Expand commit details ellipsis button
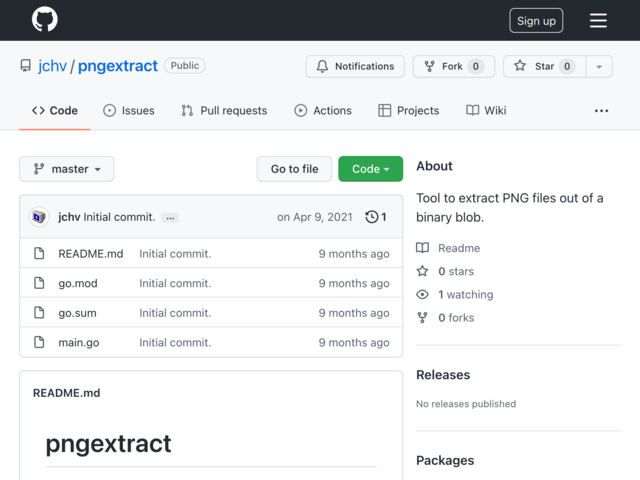640x480 pixels. point(170,218)
